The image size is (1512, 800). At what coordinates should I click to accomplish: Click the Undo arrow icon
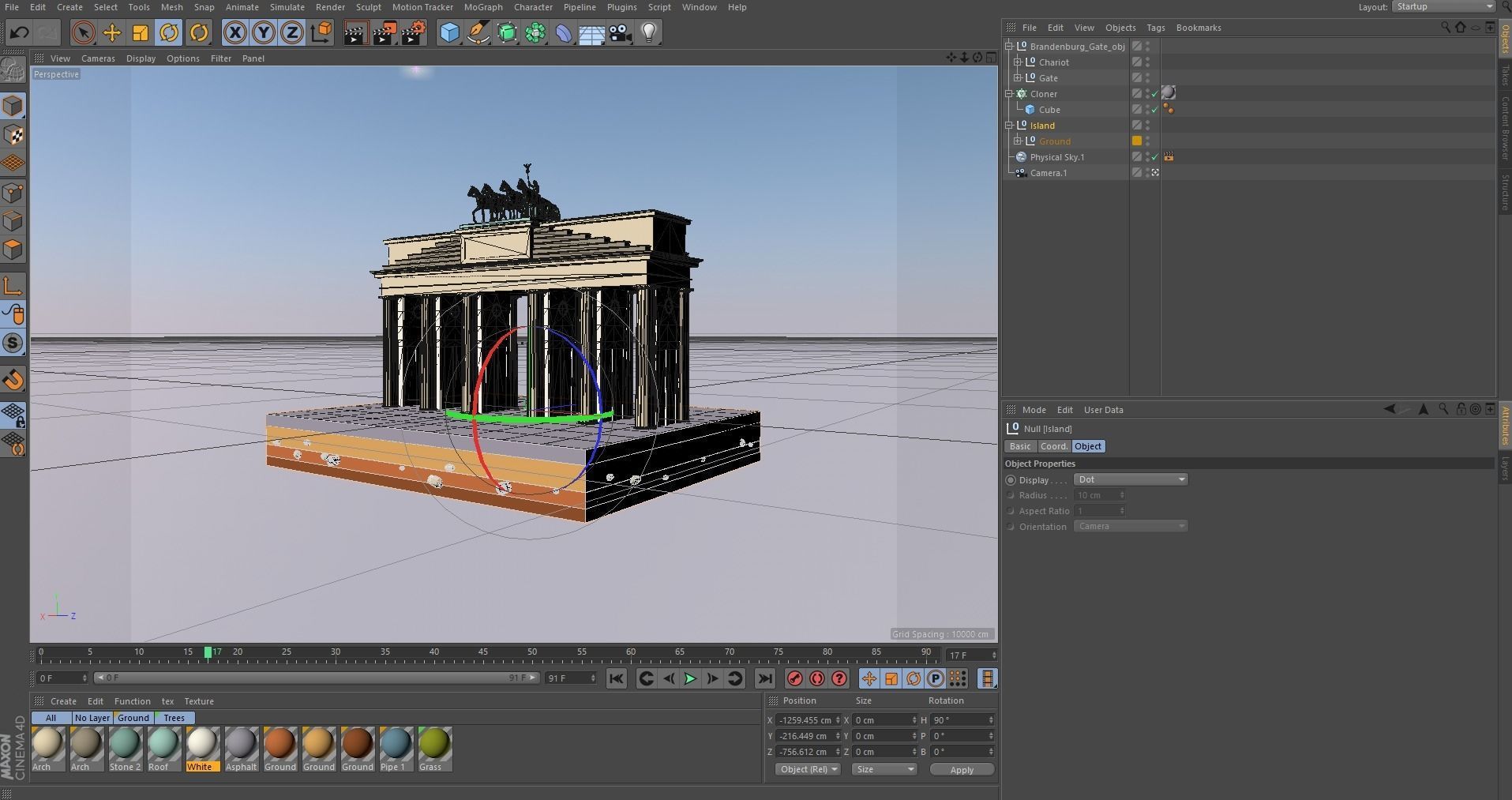coord(20,32)
